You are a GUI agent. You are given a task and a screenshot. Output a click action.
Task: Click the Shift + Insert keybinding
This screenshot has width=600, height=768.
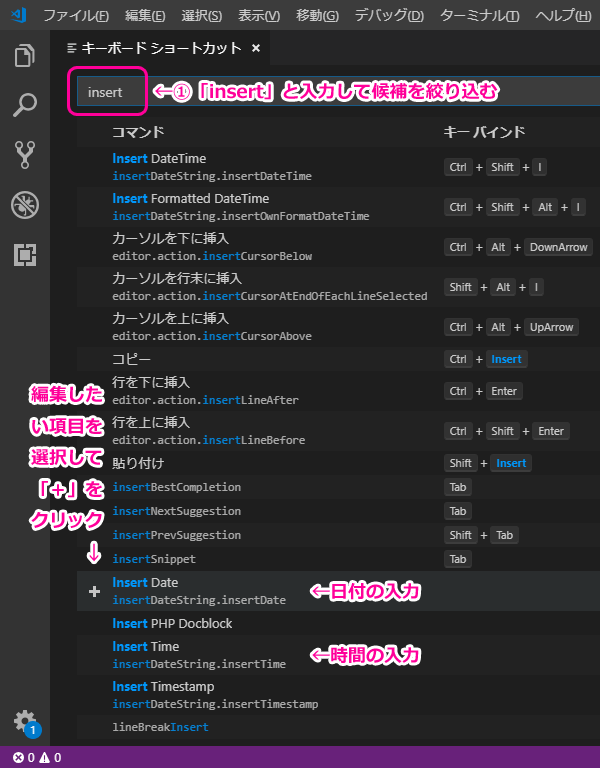(x=488, y=463)
